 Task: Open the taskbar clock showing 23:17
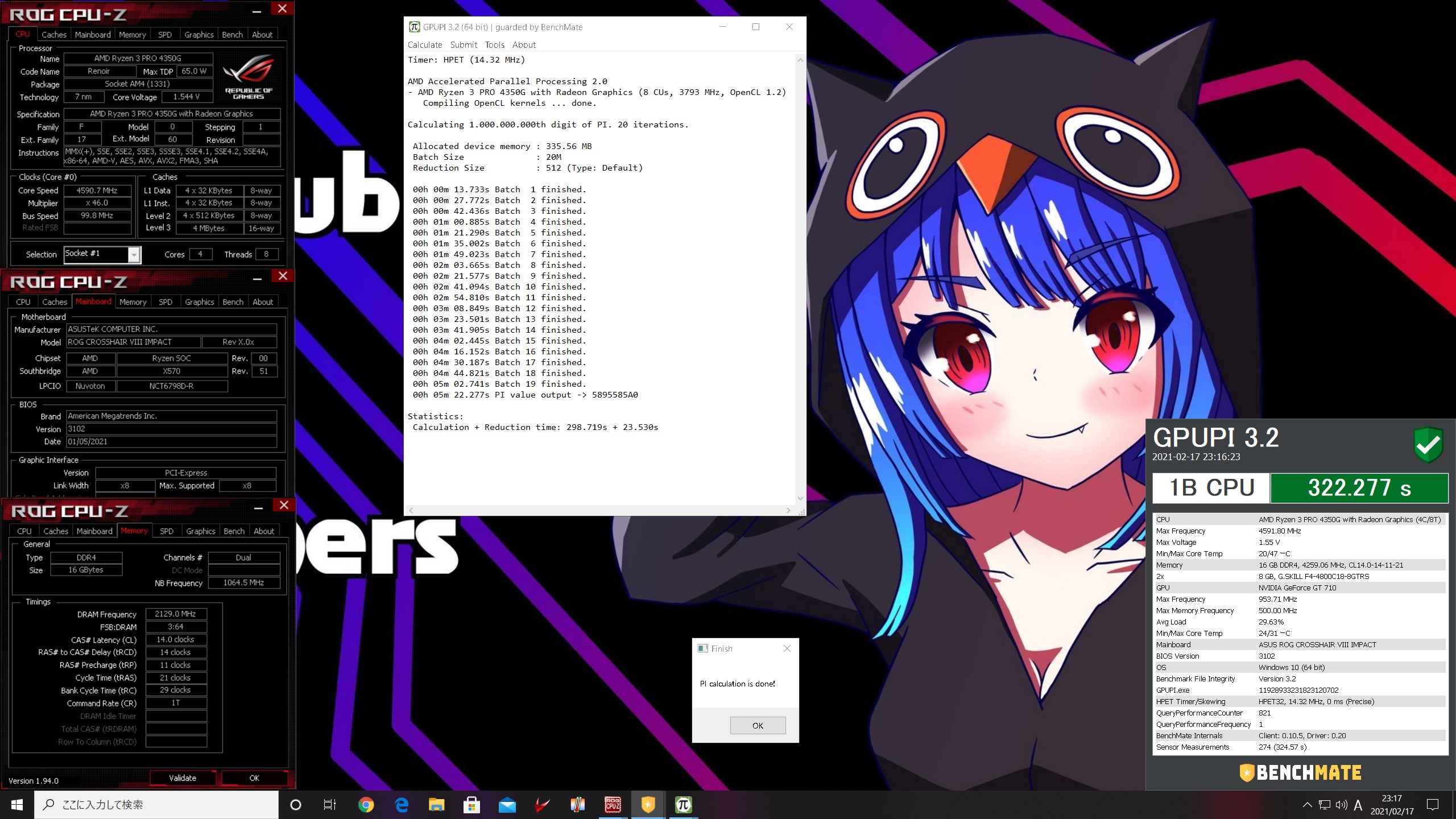(x=1392, y=805)
